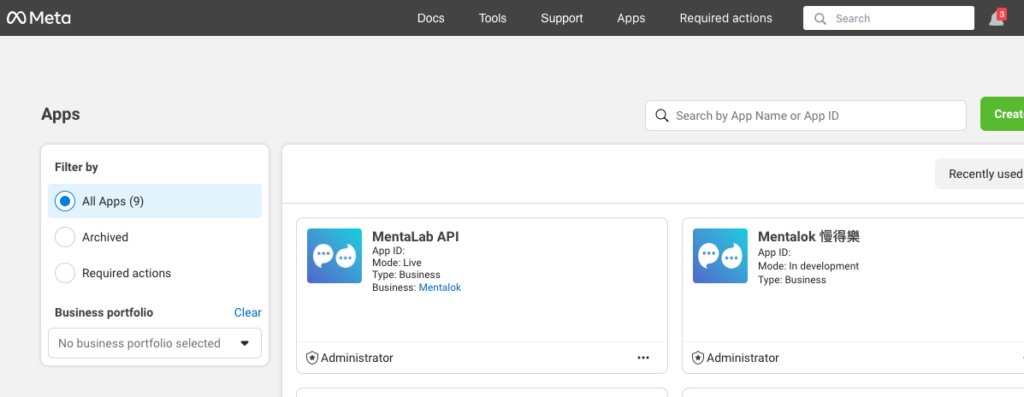Select the Required actions filter radio

(65, 273)
